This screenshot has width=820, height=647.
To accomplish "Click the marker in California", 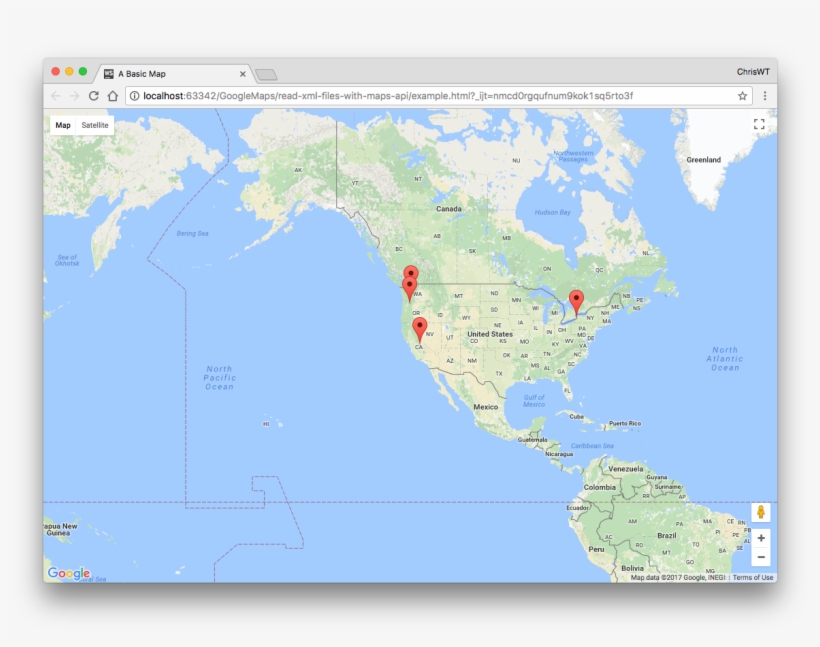I will tap(419, 325).
